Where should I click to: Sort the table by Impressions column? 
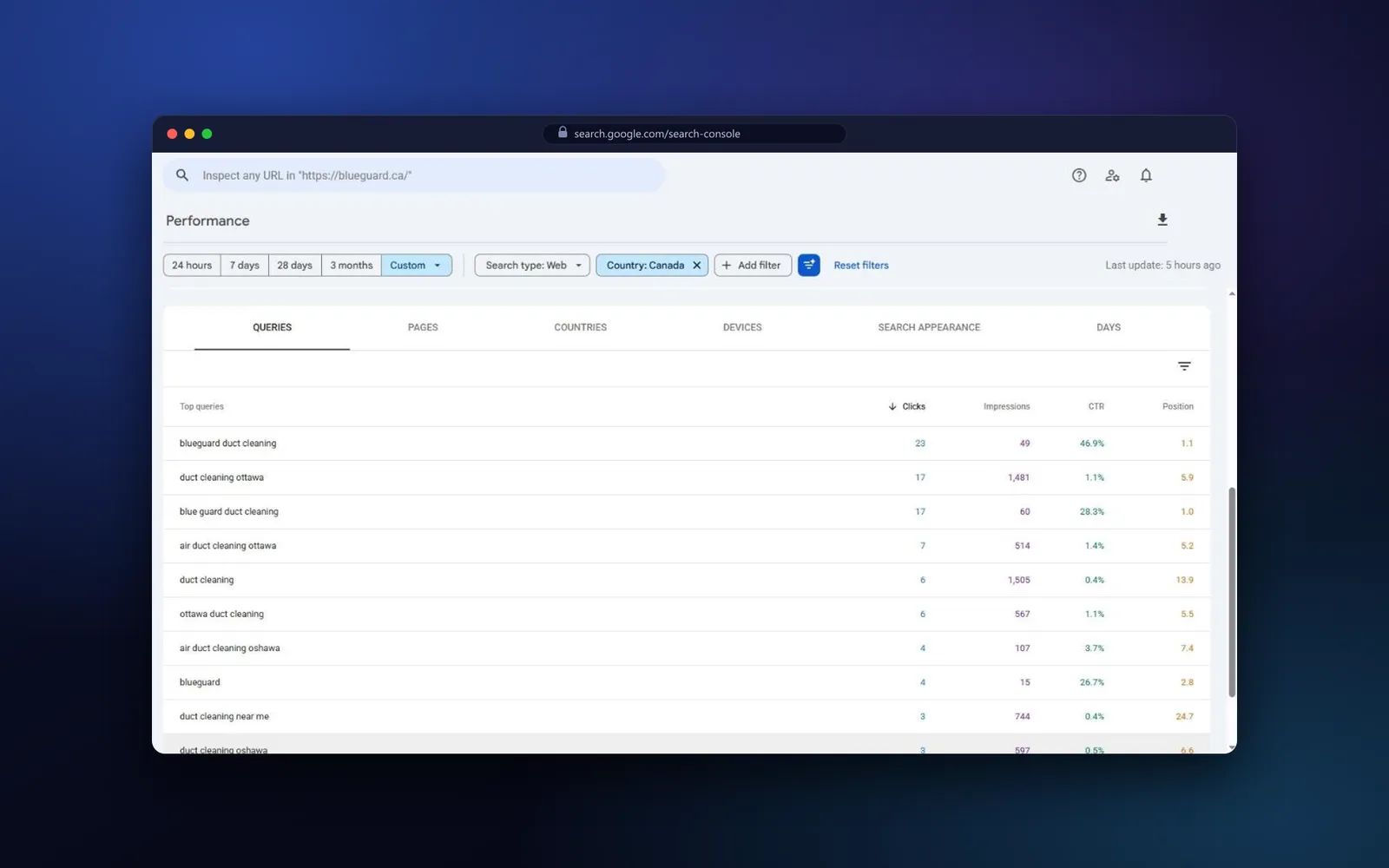click(x=1006, y=406)
